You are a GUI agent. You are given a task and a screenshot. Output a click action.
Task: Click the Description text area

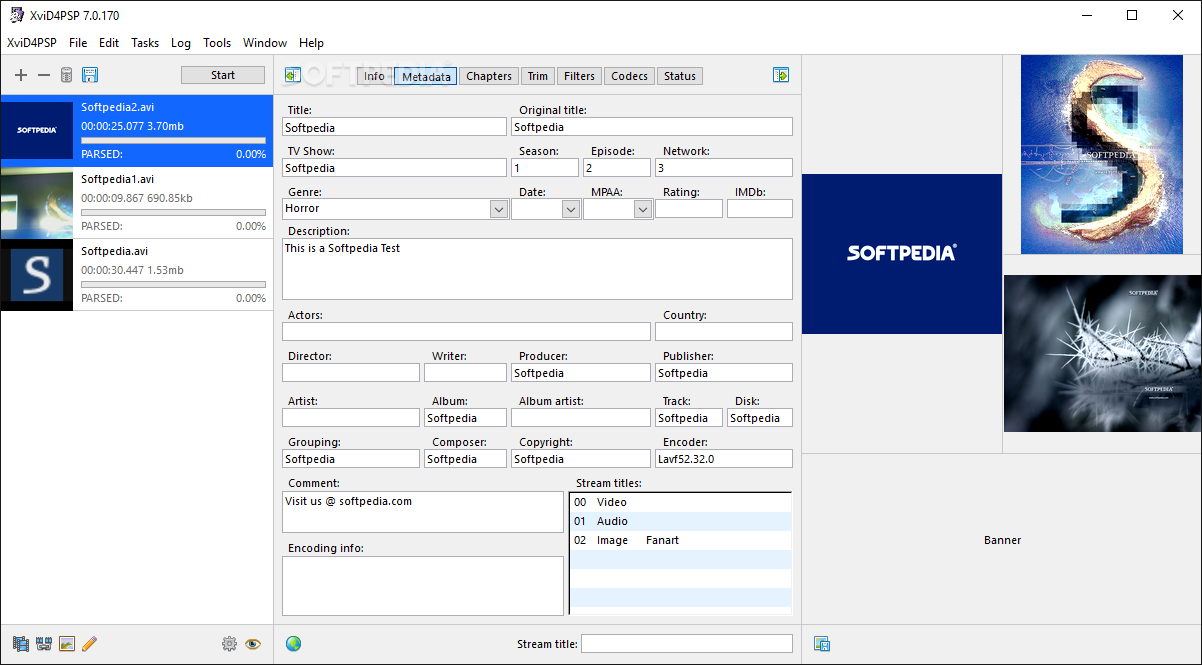(x=537, y=269)
